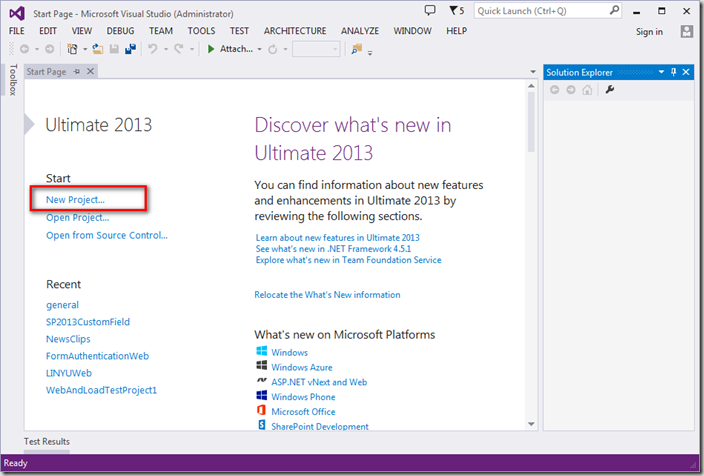Open the DEBUG menu
The image size is (704, 476).
coord(120,31)
